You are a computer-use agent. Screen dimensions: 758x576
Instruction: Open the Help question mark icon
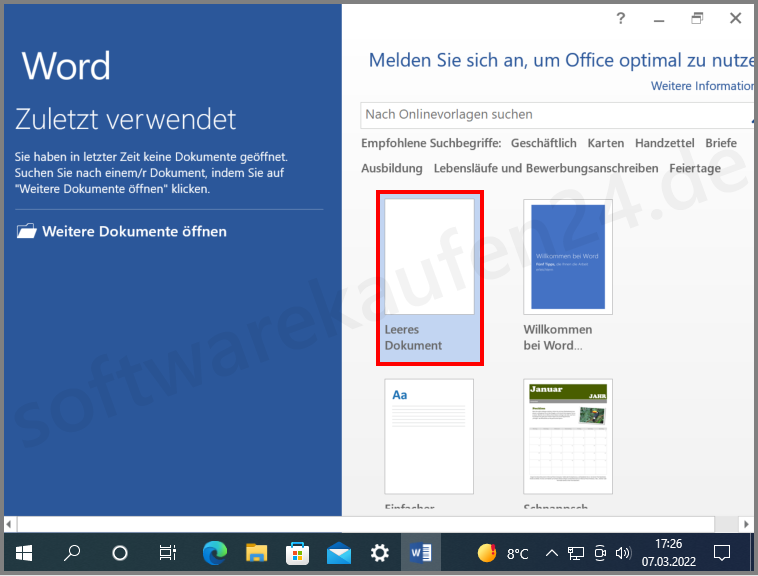click(621, 19)
